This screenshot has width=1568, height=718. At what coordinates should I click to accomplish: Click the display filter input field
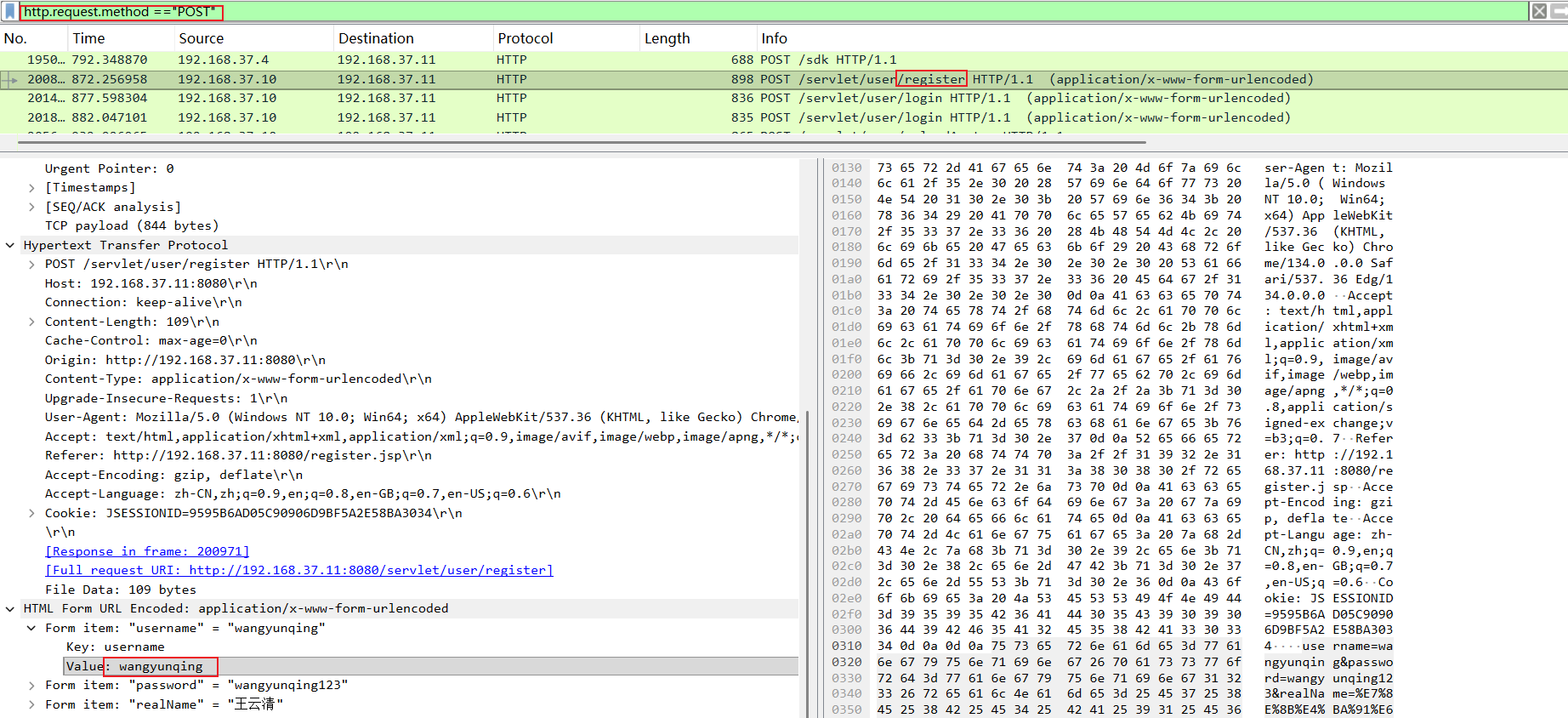[765, 11]
